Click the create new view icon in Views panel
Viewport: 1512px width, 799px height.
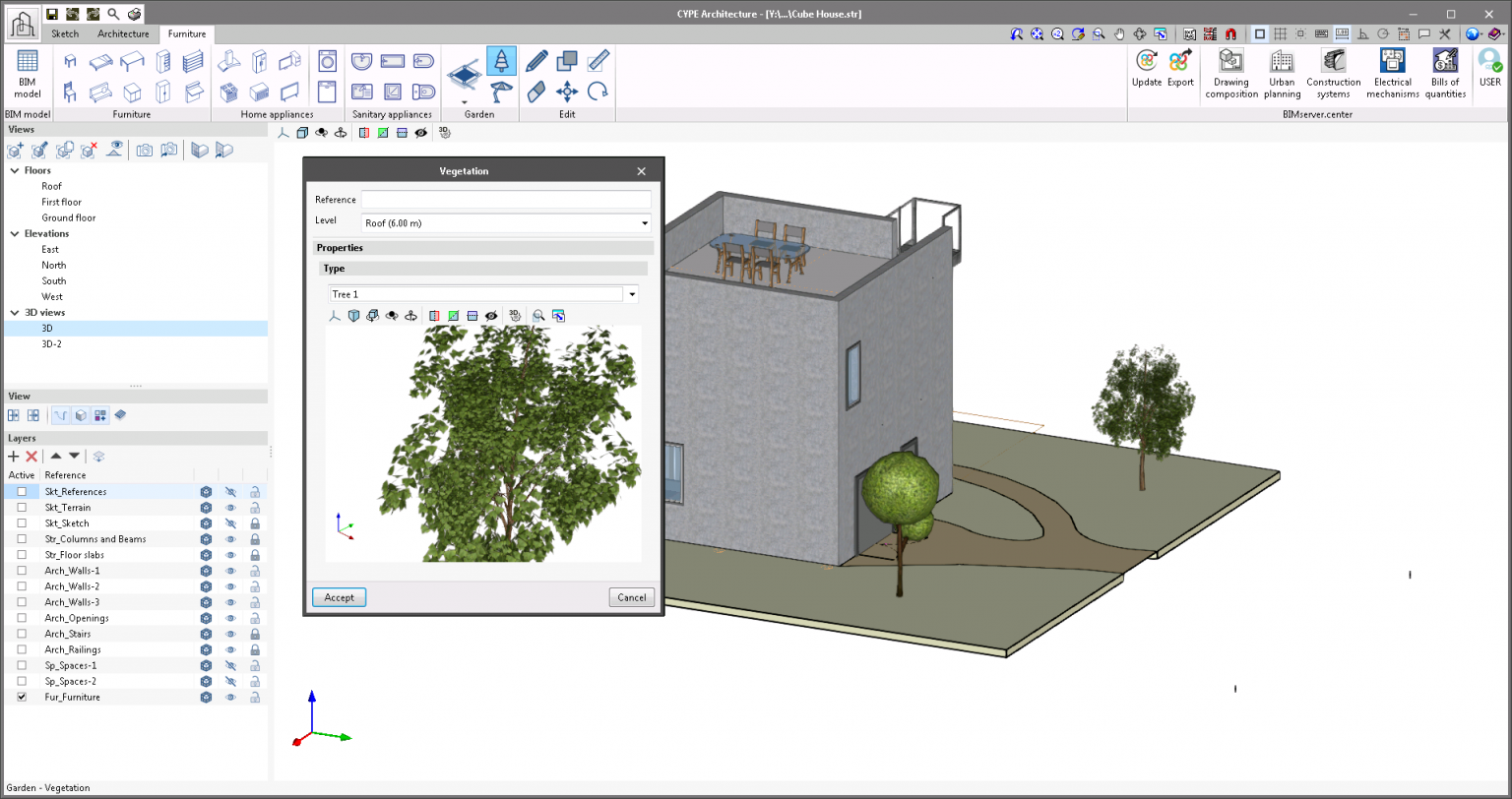13,150
